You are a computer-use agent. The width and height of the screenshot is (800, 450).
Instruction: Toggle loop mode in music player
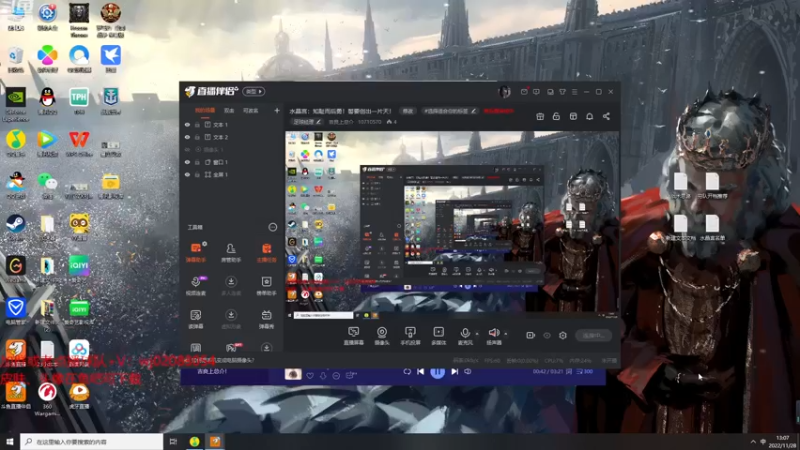pyautogui.click(x=407, y=372)
